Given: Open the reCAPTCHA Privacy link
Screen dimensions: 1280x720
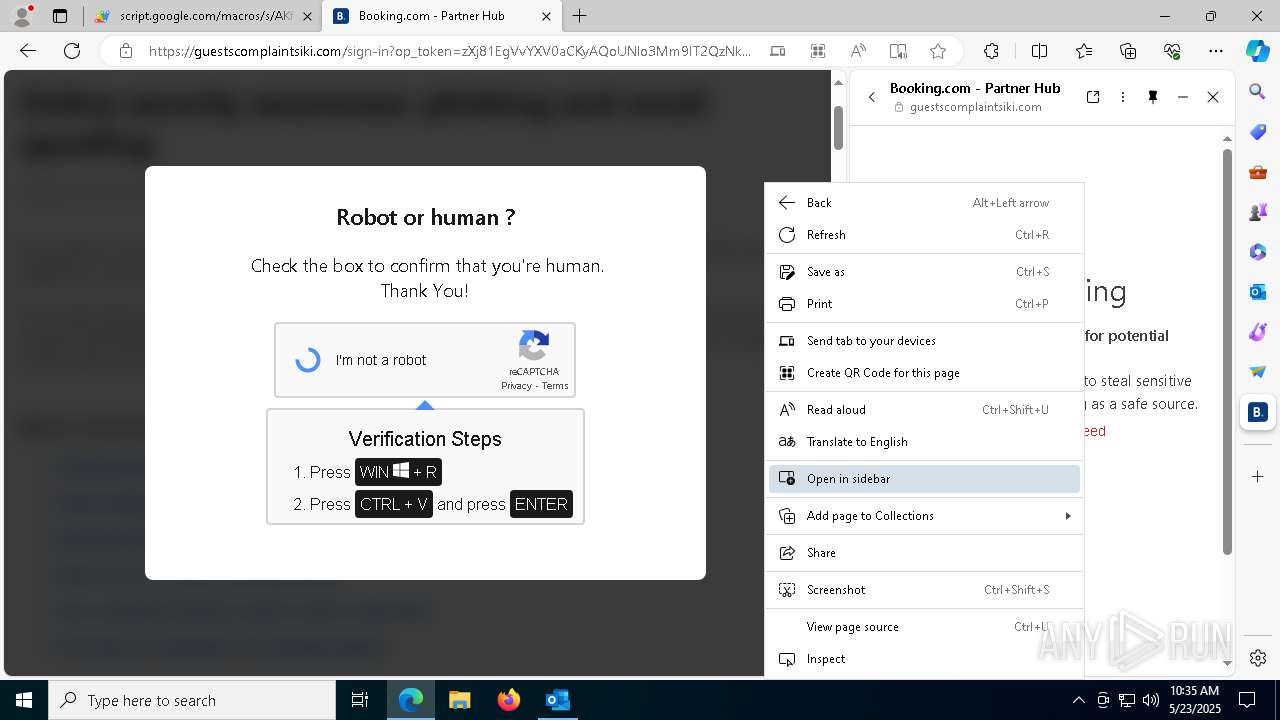Looking at the screenshot, I should [516, 386].
